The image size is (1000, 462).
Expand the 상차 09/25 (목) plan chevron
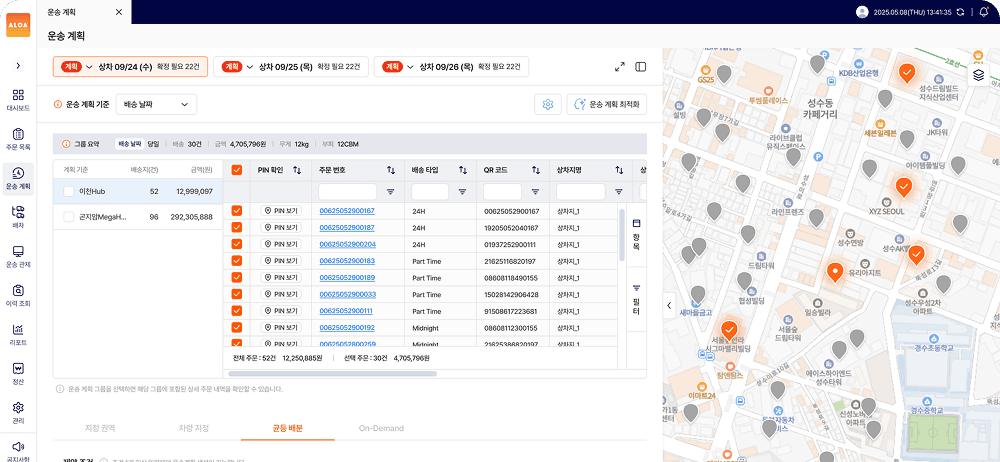(249, 66)
